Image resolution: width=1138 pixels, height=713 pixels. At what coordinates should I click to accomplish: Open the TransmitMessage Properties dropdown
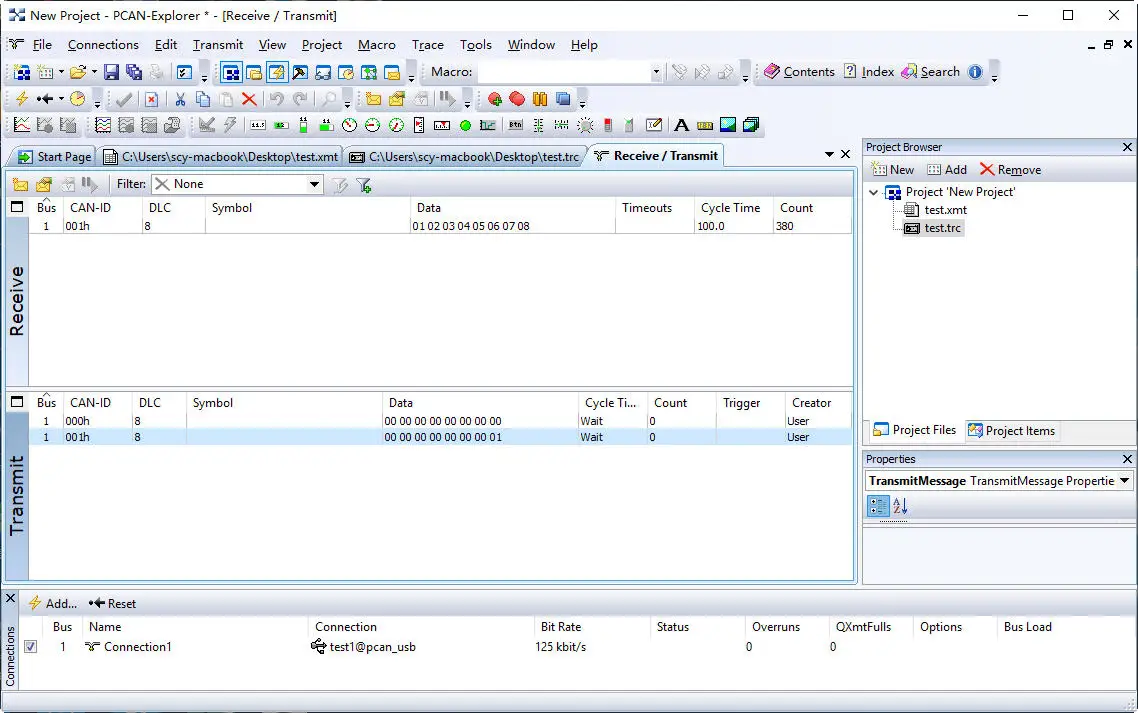pos(1124,481)
